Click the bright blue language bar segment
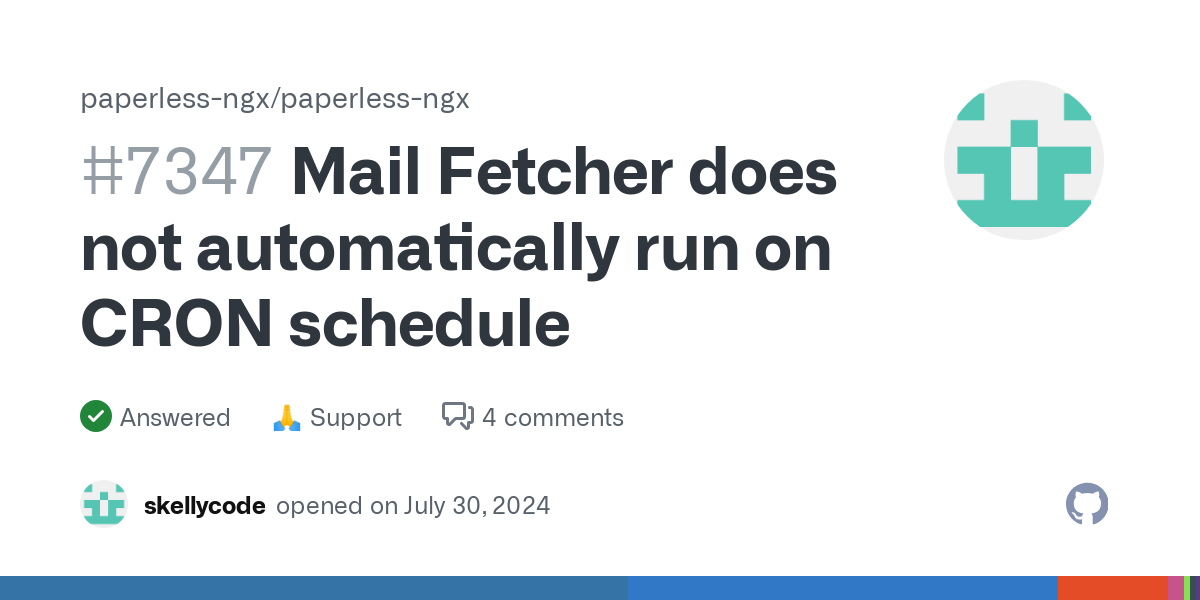 pyautogui.click(x=843, y=588)
